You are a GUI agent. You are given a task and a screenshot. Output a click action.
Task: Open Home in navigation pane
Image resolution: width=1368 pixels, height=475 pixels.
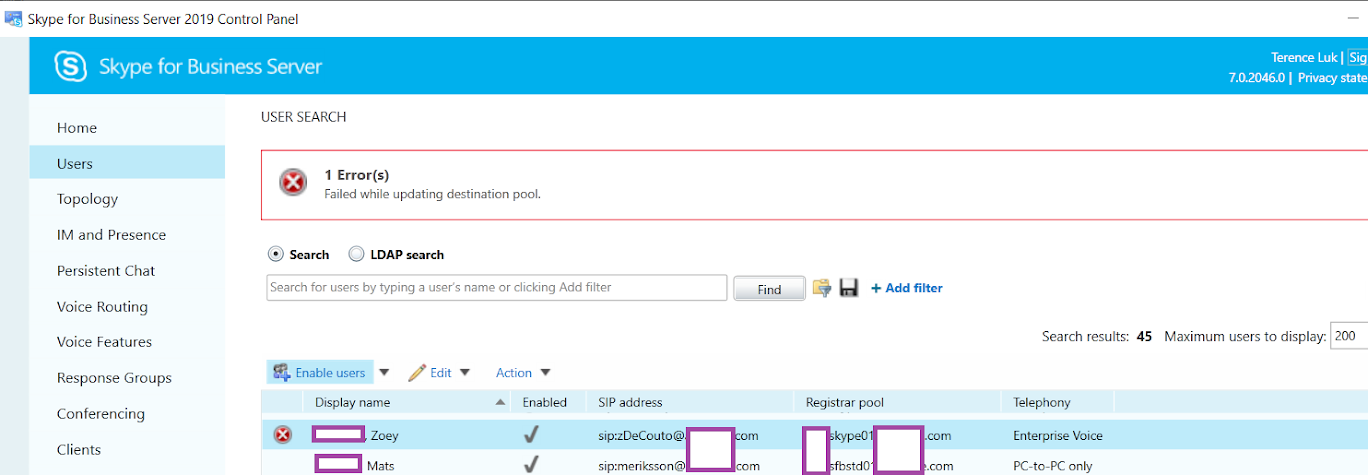click(x=77, y=128)
